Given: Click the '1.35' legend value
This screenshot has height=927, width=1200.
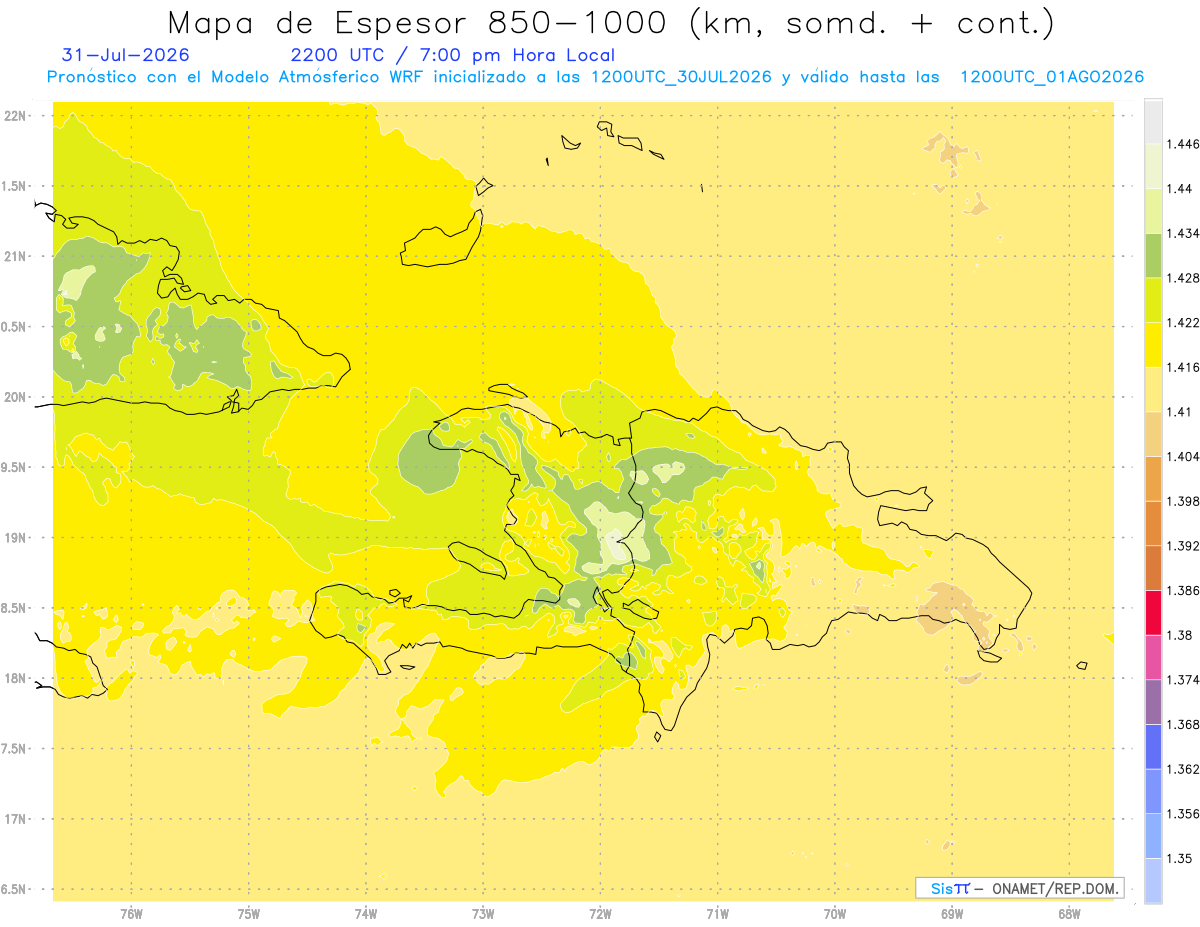Looking at the screenshot, I should click(1179, 858).
